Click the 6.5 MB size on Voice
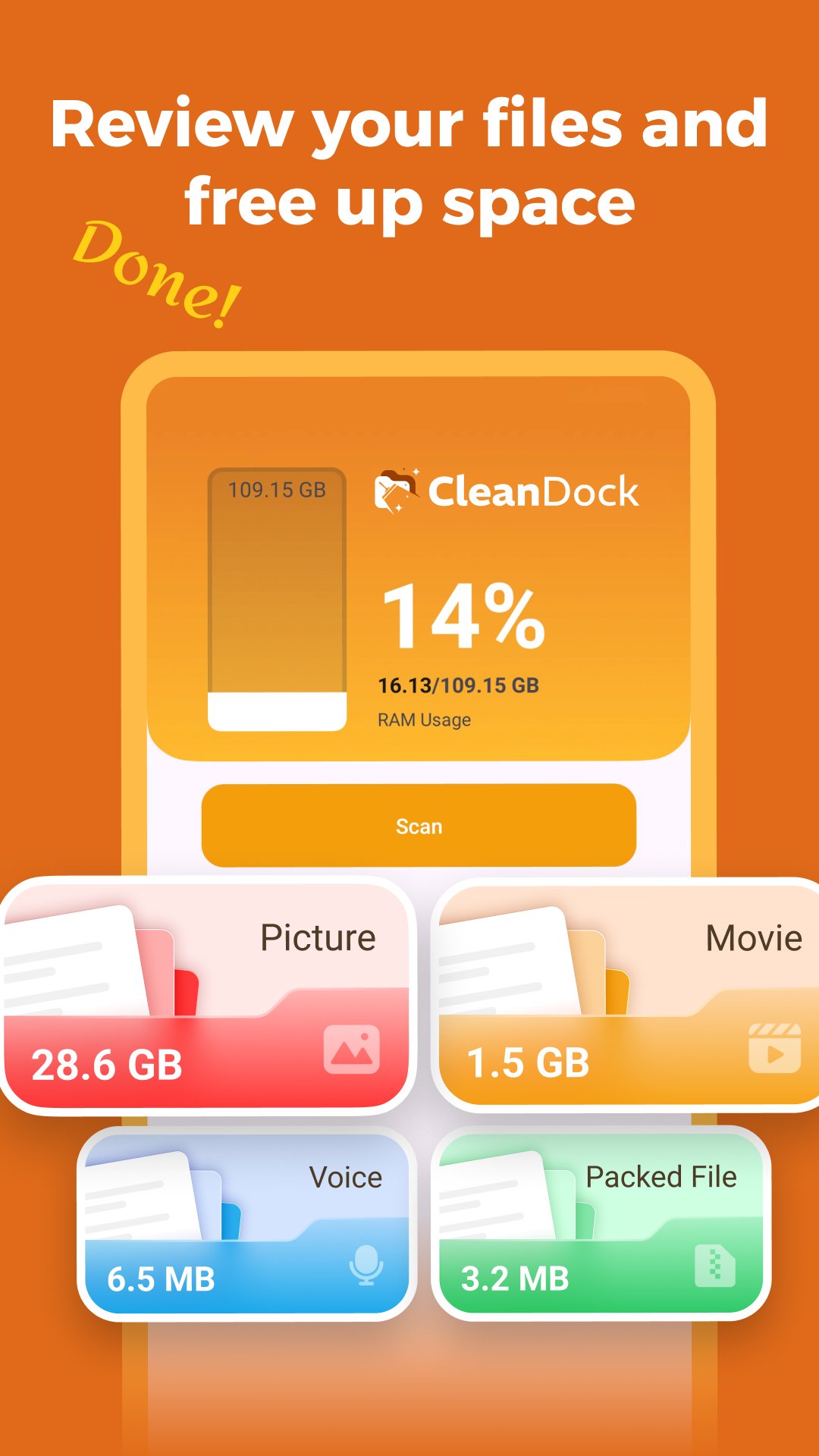The width and height of the screenshot is (819, 1456). (161, 1279)
